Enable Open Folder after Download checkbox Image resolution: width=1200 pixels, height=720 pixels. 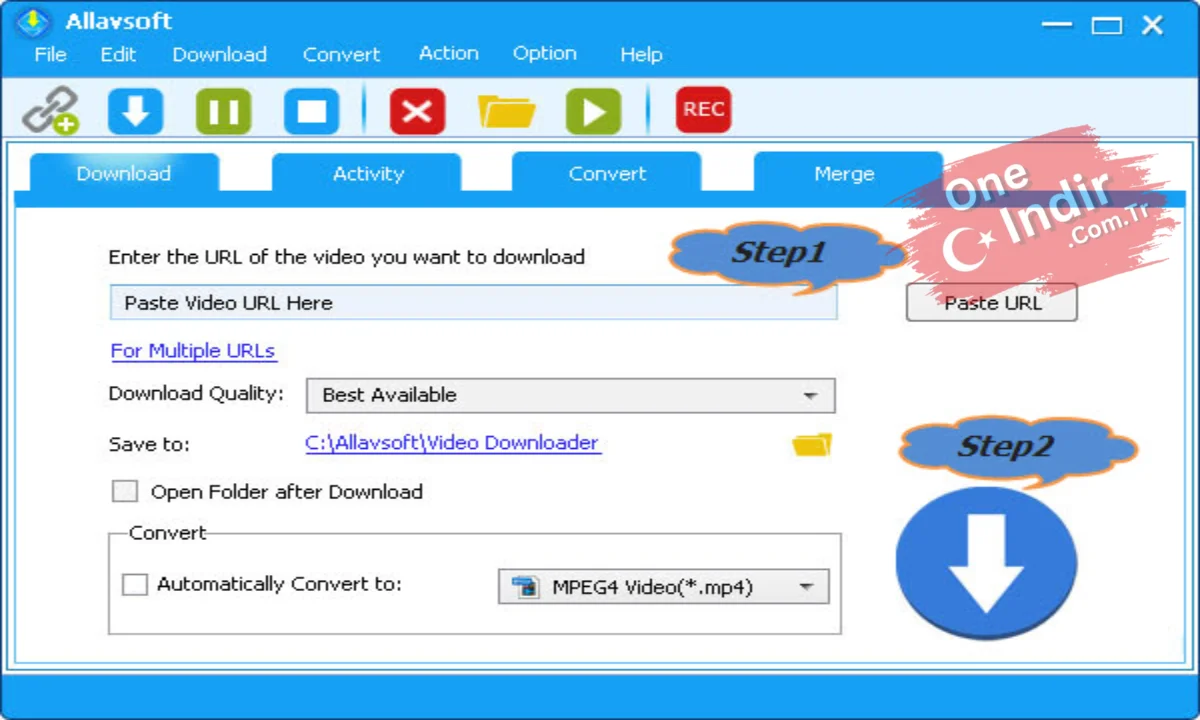coord(125,492)
